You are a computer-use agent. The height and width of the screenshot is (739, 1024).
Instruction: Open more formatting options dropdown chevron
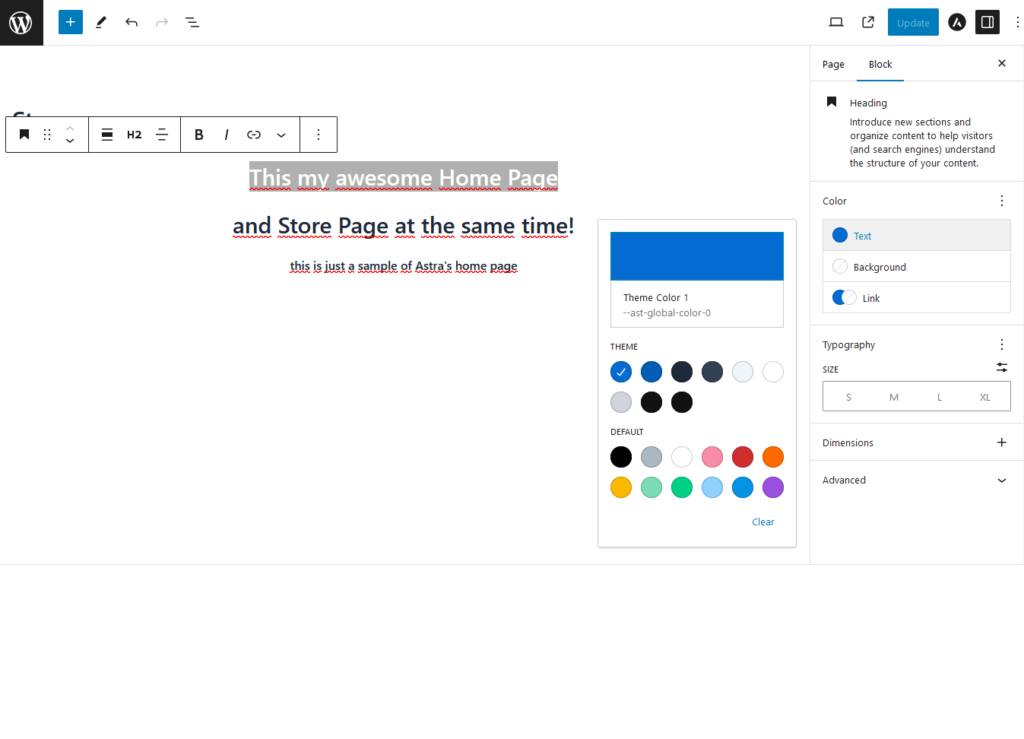click(x=281, y=134)
